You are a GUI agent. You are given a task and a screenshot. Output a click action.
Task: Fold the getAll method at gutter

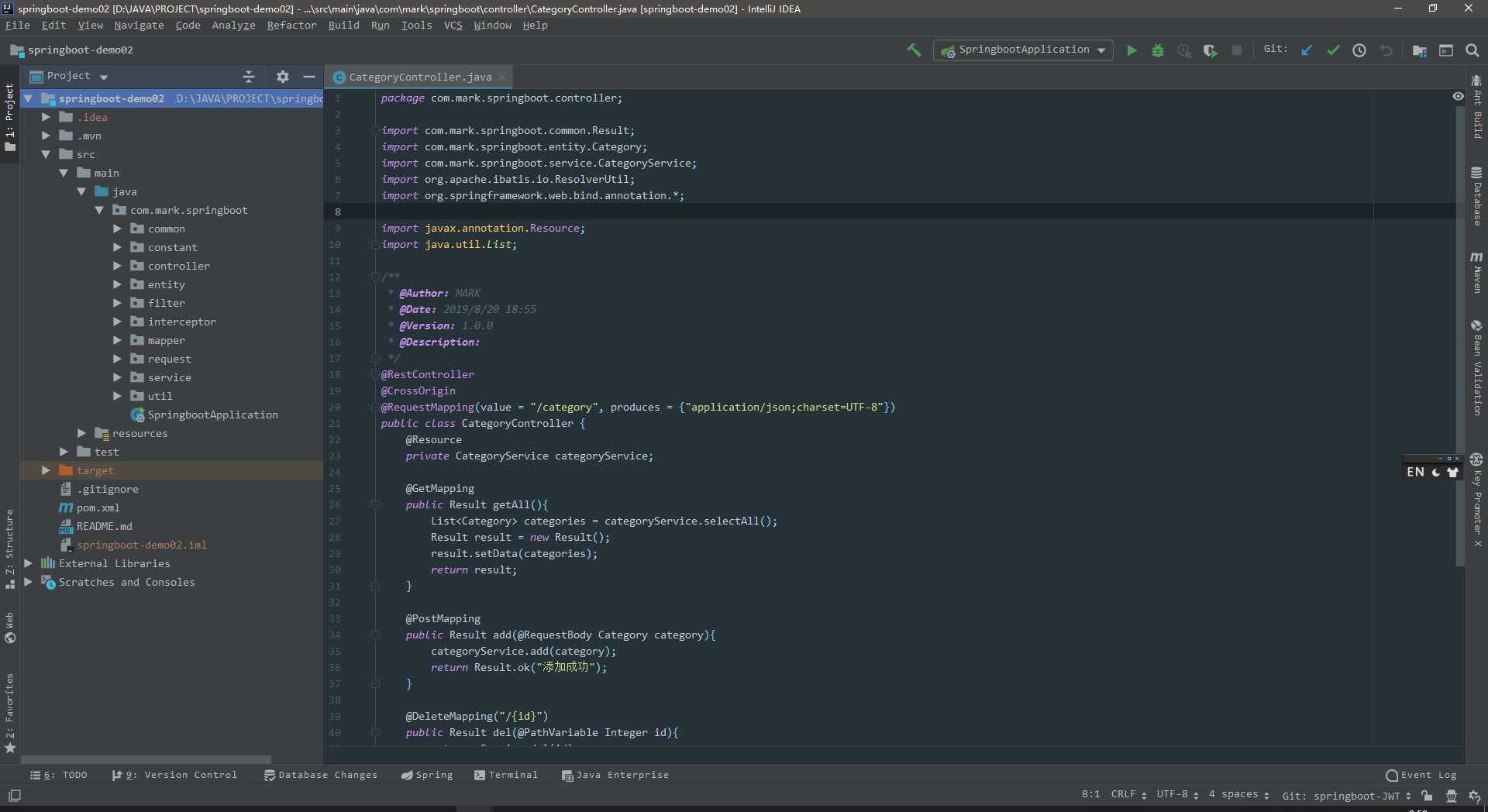pos(375,504)
